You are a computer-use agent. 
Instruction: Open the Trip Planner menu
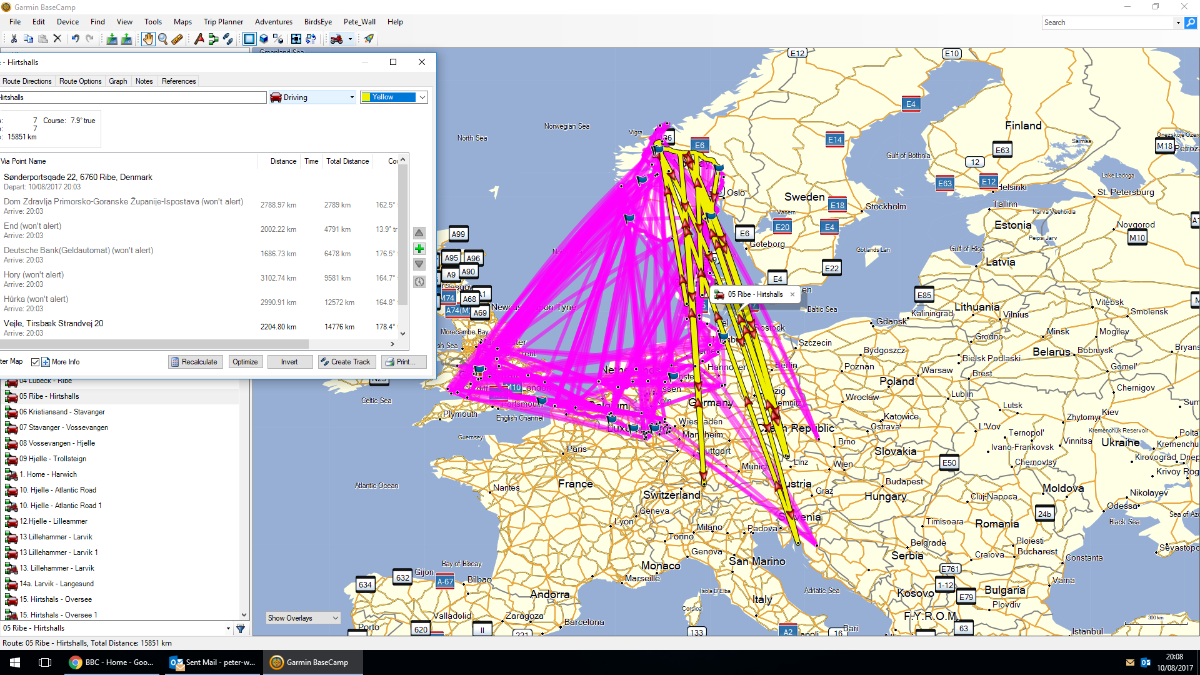tap(223, 21)
